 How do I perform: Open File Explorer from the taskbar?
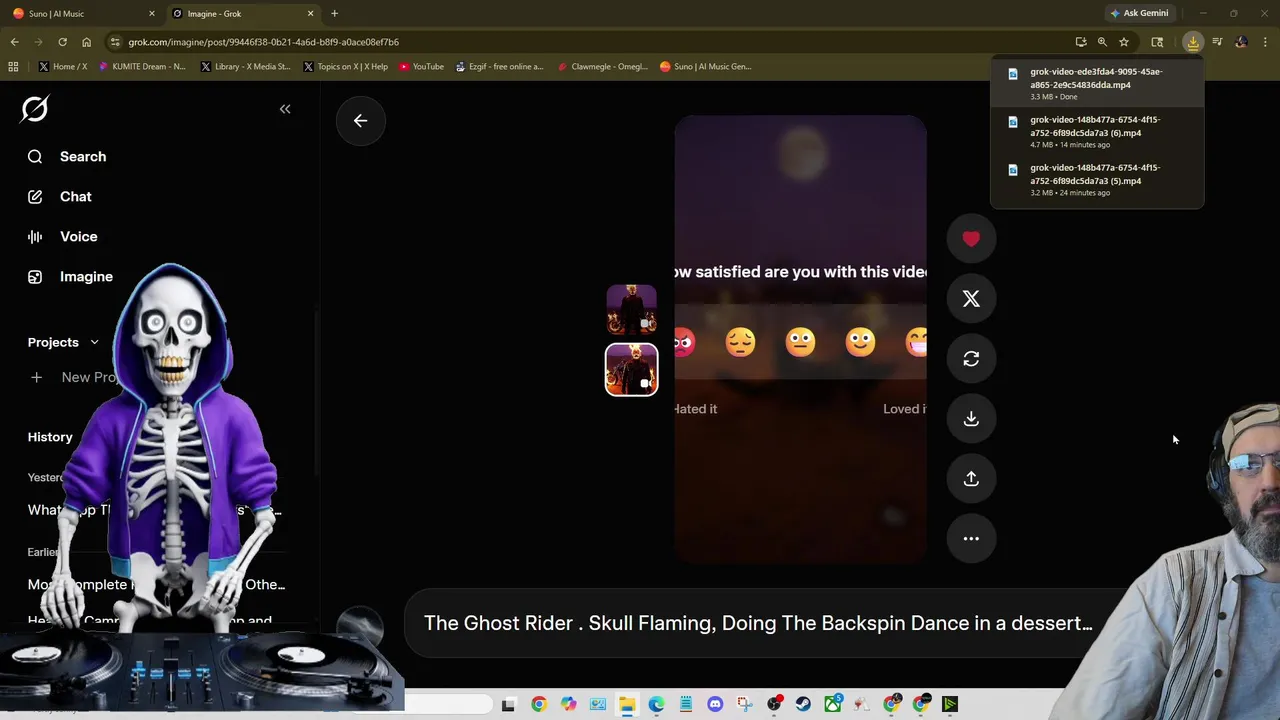(x=627, y=705)
